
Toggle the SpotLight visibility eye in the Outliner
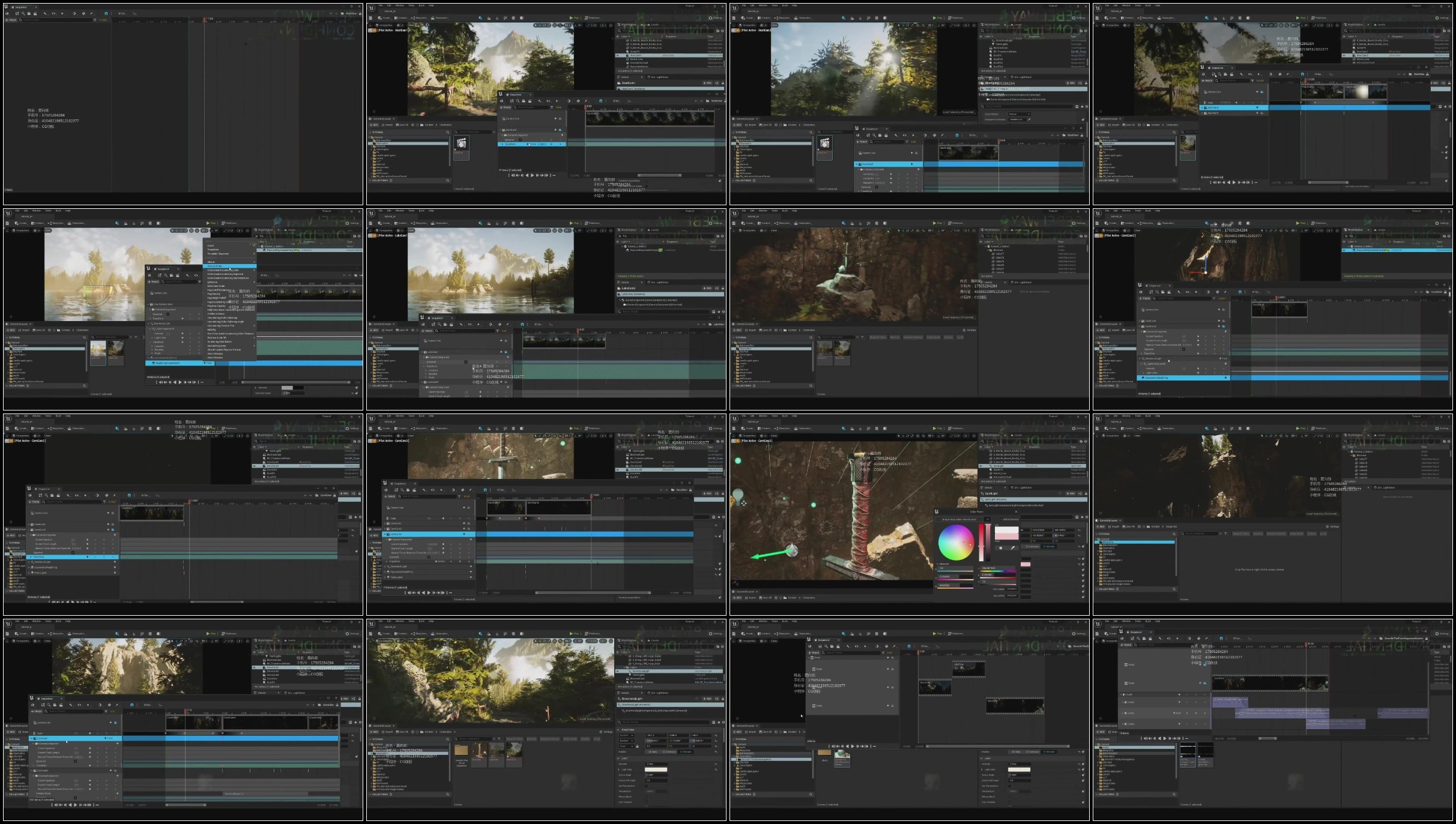(x=981, y=466)
